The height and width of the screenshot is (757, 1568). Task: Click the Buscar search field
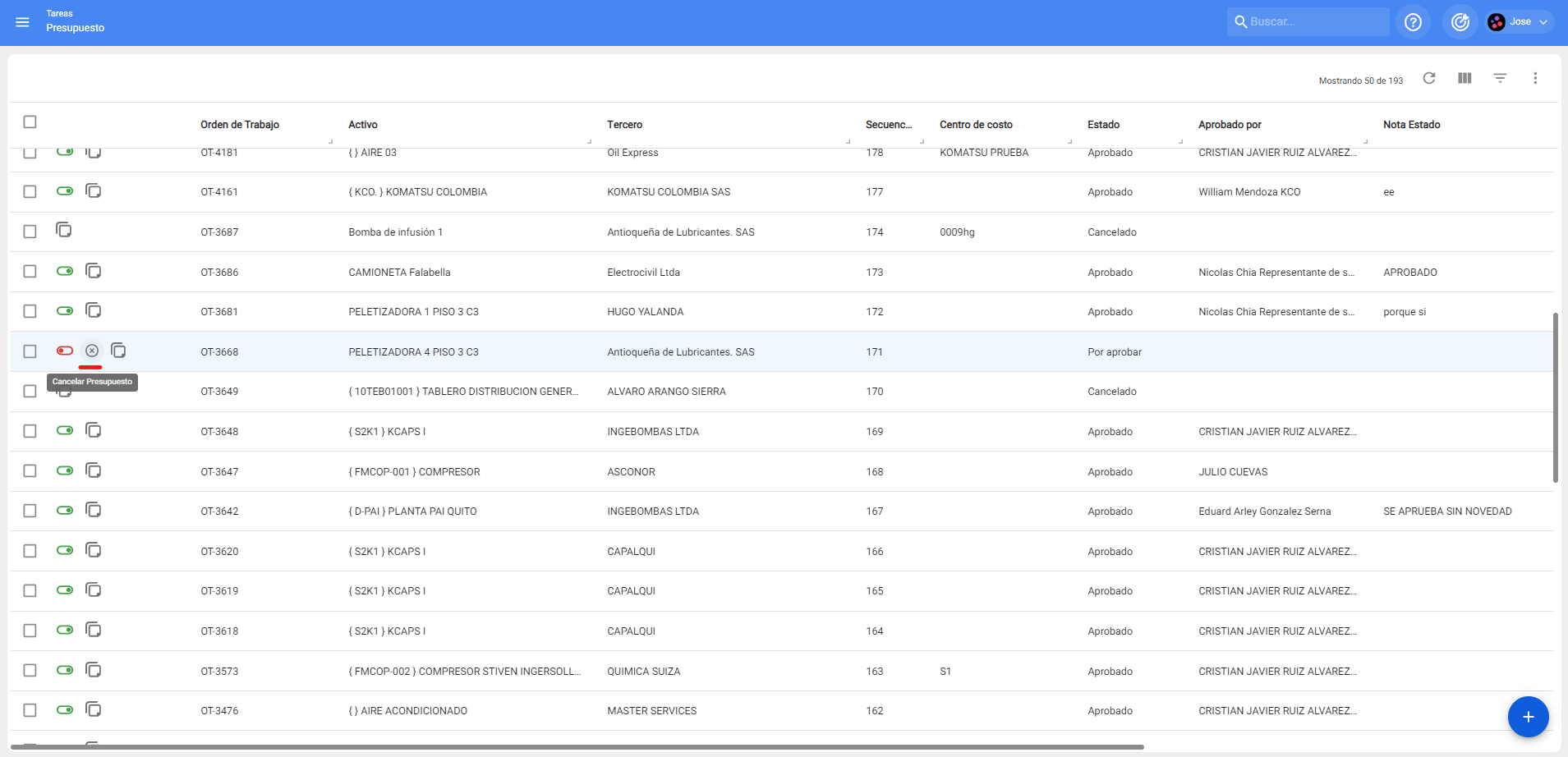[x=1314, y=22]
